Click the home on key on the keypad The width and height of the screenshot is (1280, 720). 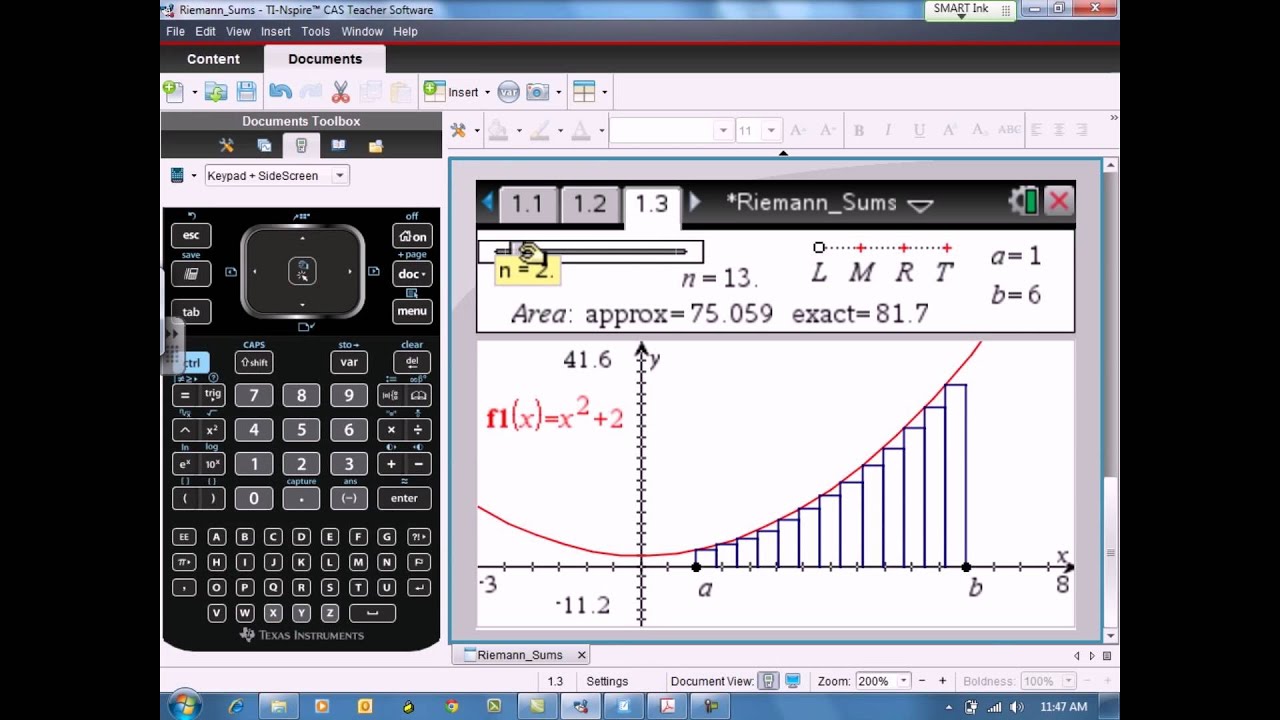412,237
